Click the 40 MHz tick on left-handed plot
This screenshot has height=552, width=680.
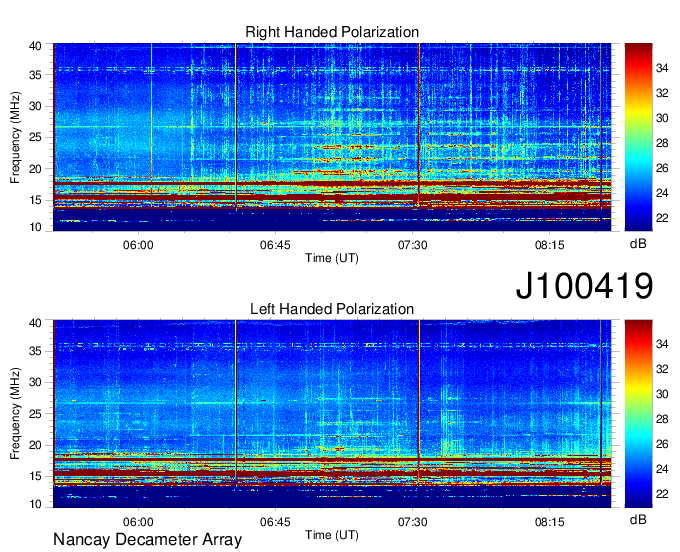tap(35, 323)
